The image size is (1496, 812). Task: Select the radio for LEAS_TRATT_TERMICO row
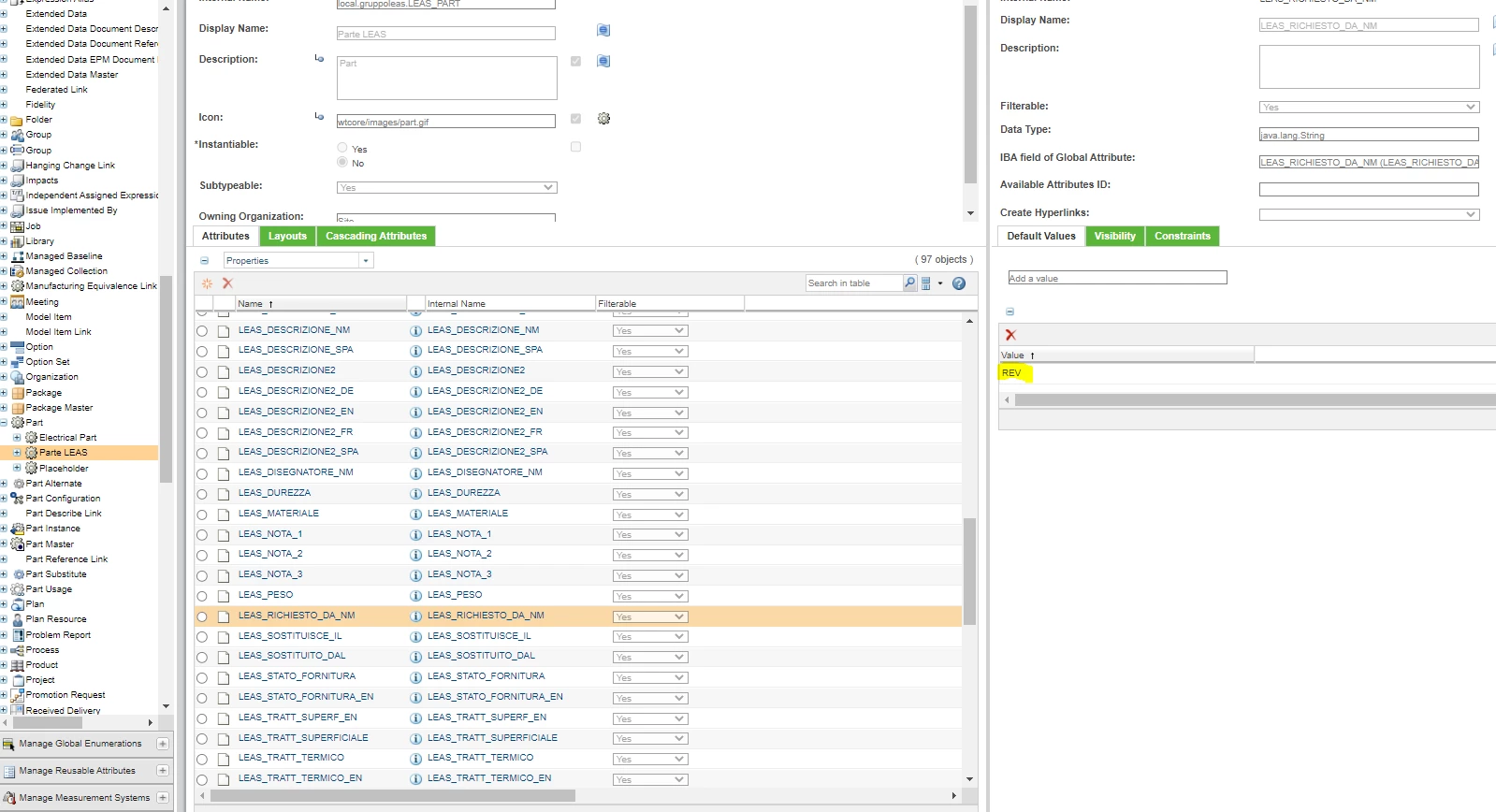202,760
